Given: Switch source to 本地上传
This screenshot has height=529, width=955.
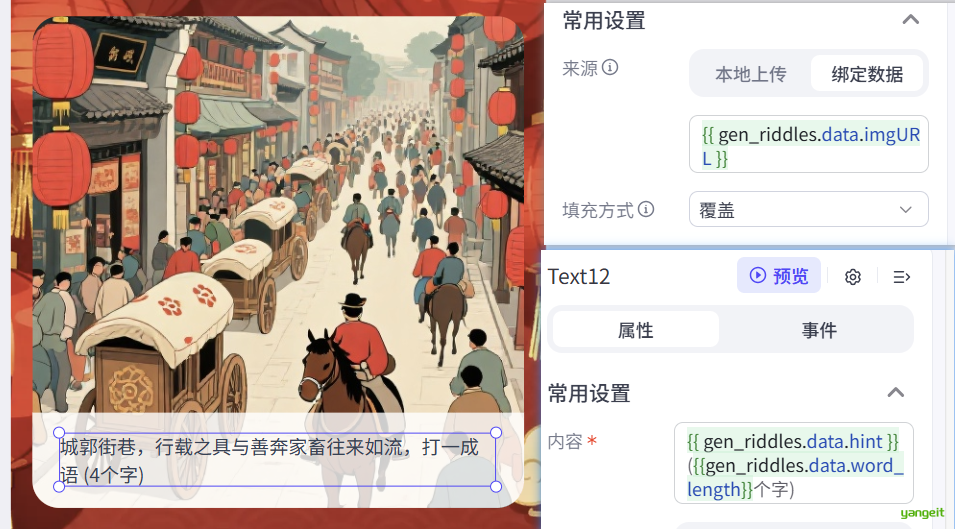Looking at the screenshot, I should [751, 74].
